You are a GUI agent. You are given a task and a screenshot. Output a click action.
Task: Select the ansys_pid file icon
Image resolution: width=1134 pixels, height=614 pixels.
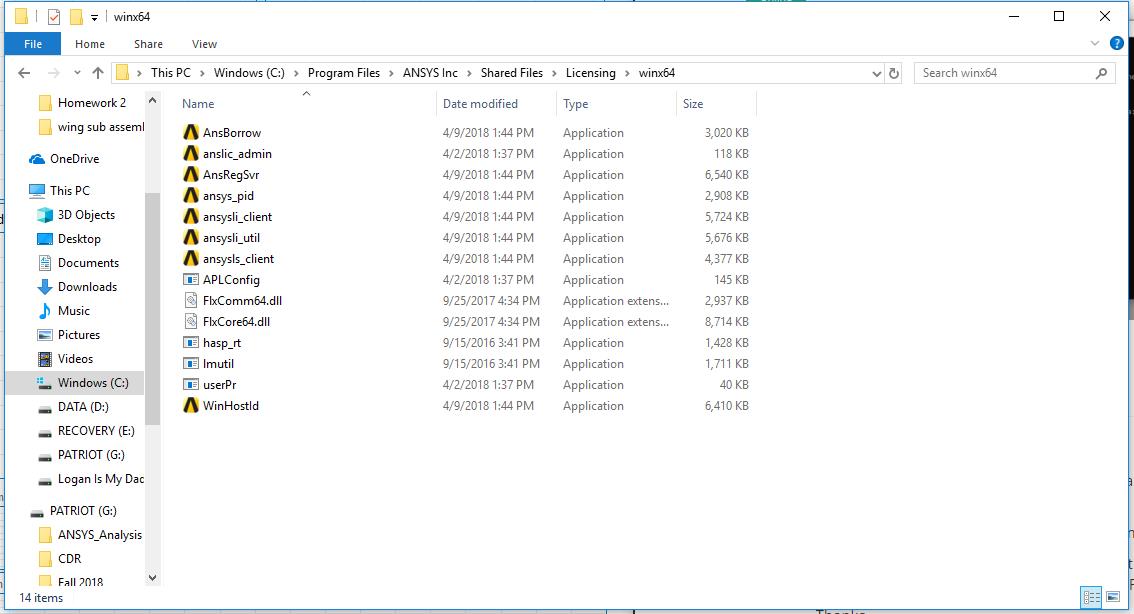[191, 195]
